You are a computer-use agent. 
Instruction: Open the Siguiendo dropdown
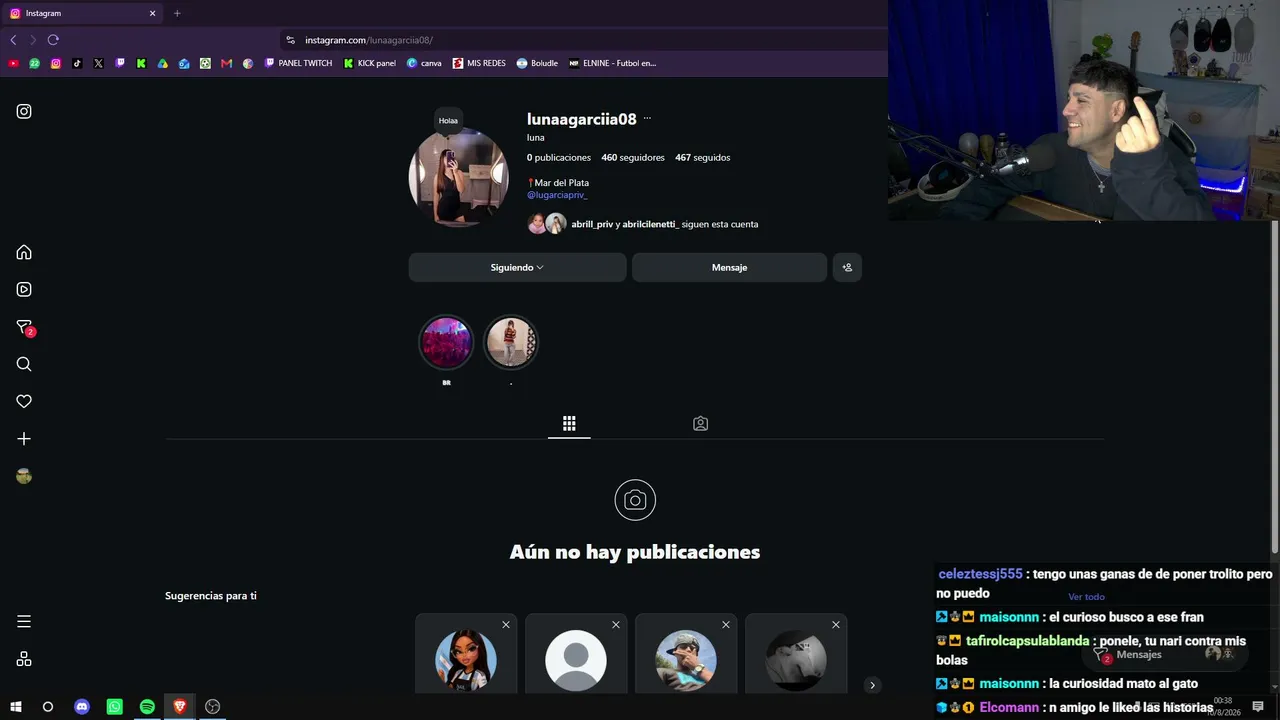517,267
